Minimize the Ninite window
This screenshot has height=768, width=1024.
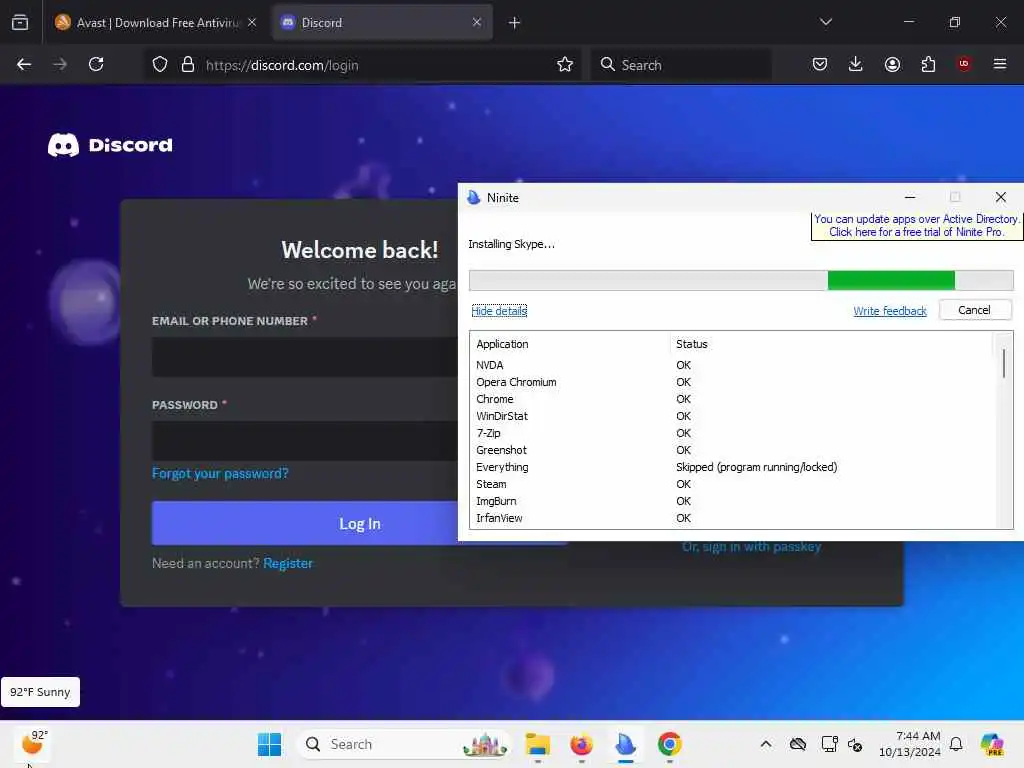(x=910, y=197)
